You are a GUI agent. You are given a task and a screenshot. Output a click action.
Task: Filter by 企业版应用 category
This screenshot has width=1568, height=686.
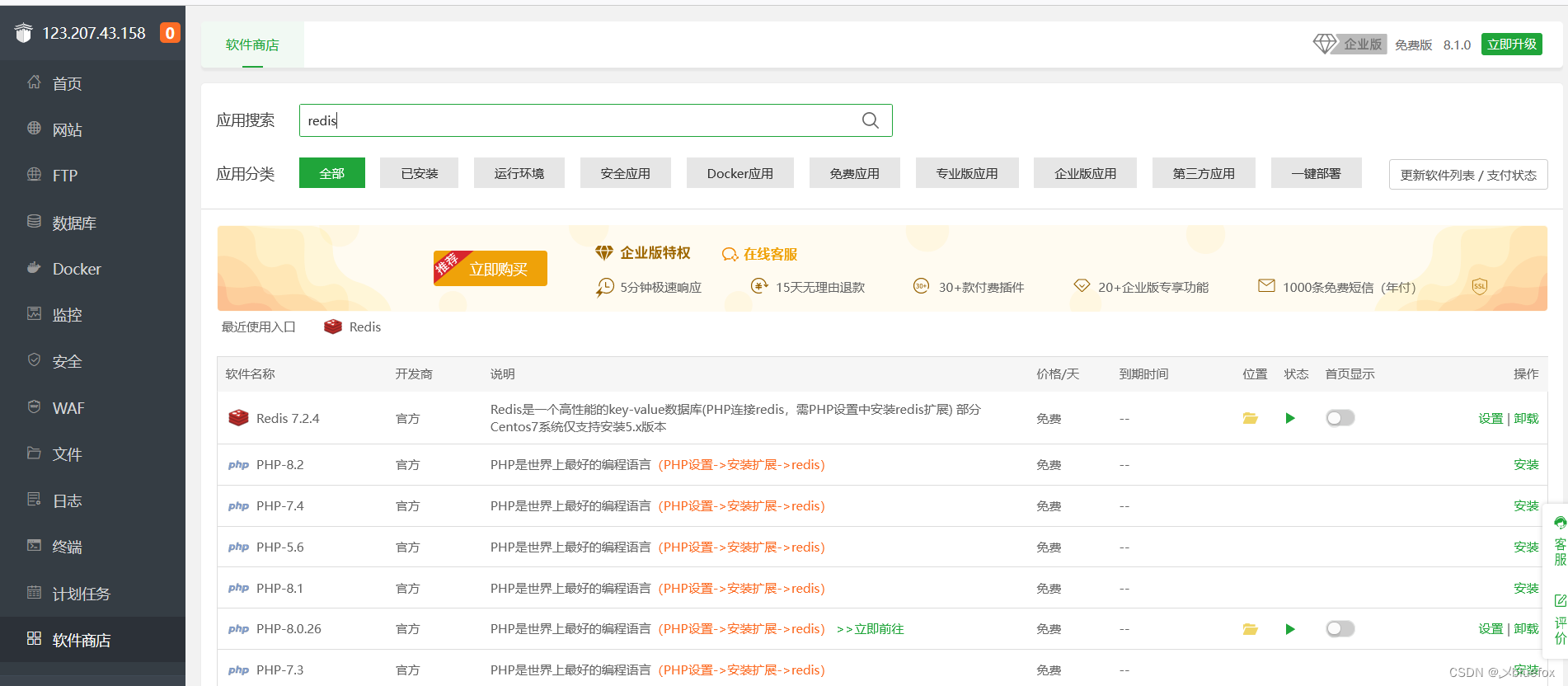1086,173
